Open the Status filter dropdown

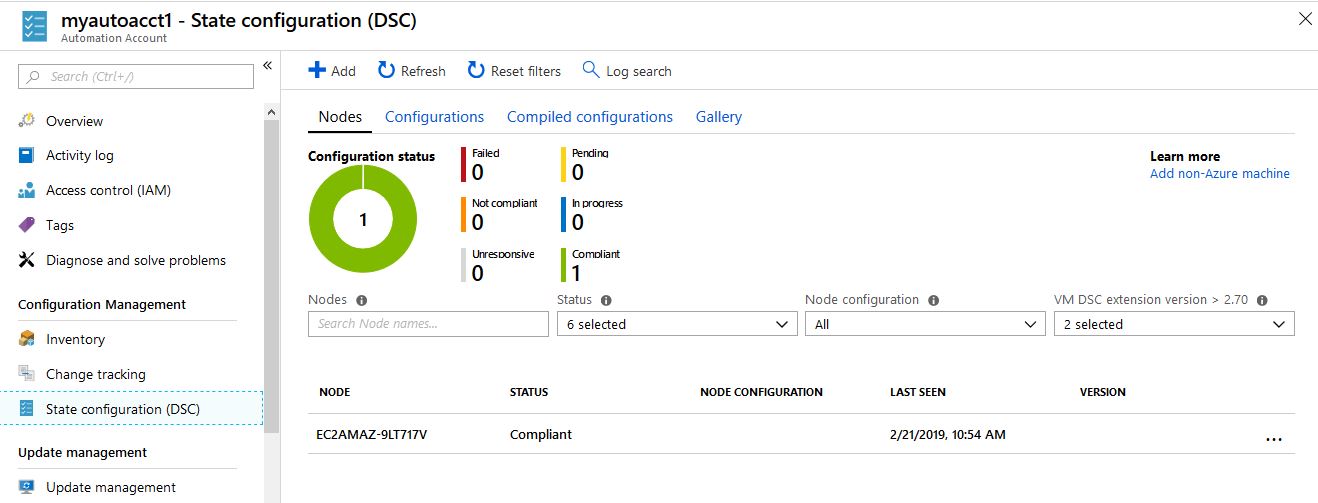676,324
